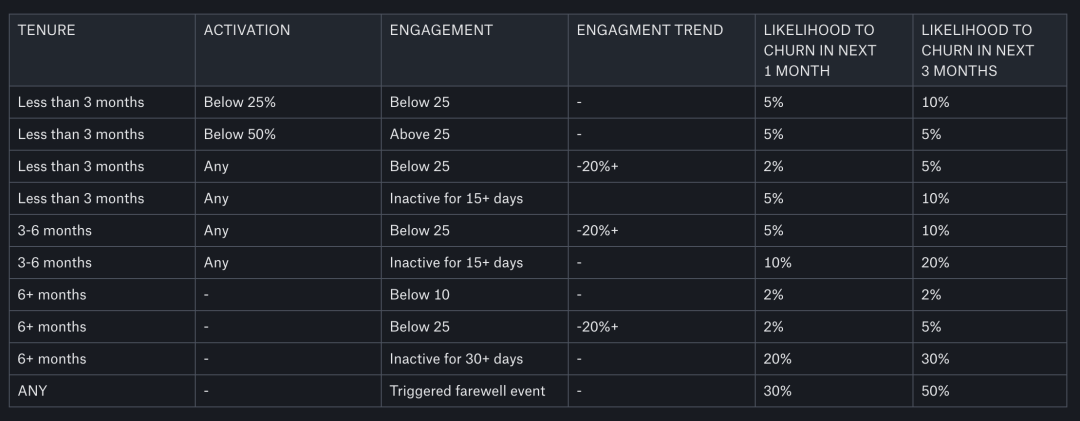Click the 'Below 50%' activation cell

(240, 134)
